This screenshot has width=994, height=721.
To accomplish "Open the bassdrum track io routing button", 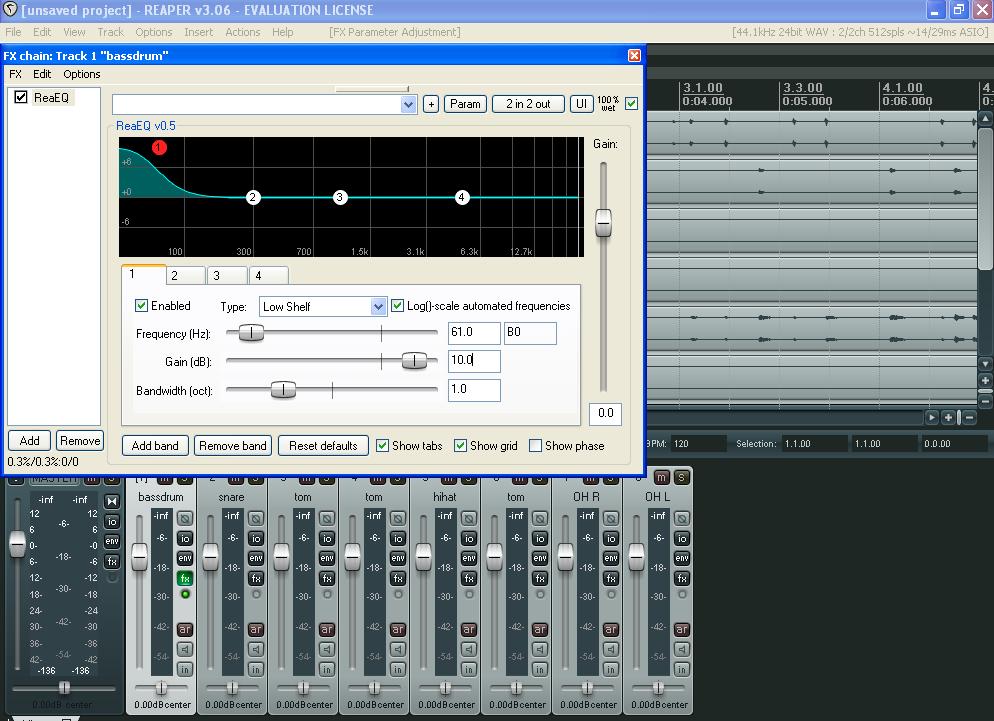I will pos(184,538).
